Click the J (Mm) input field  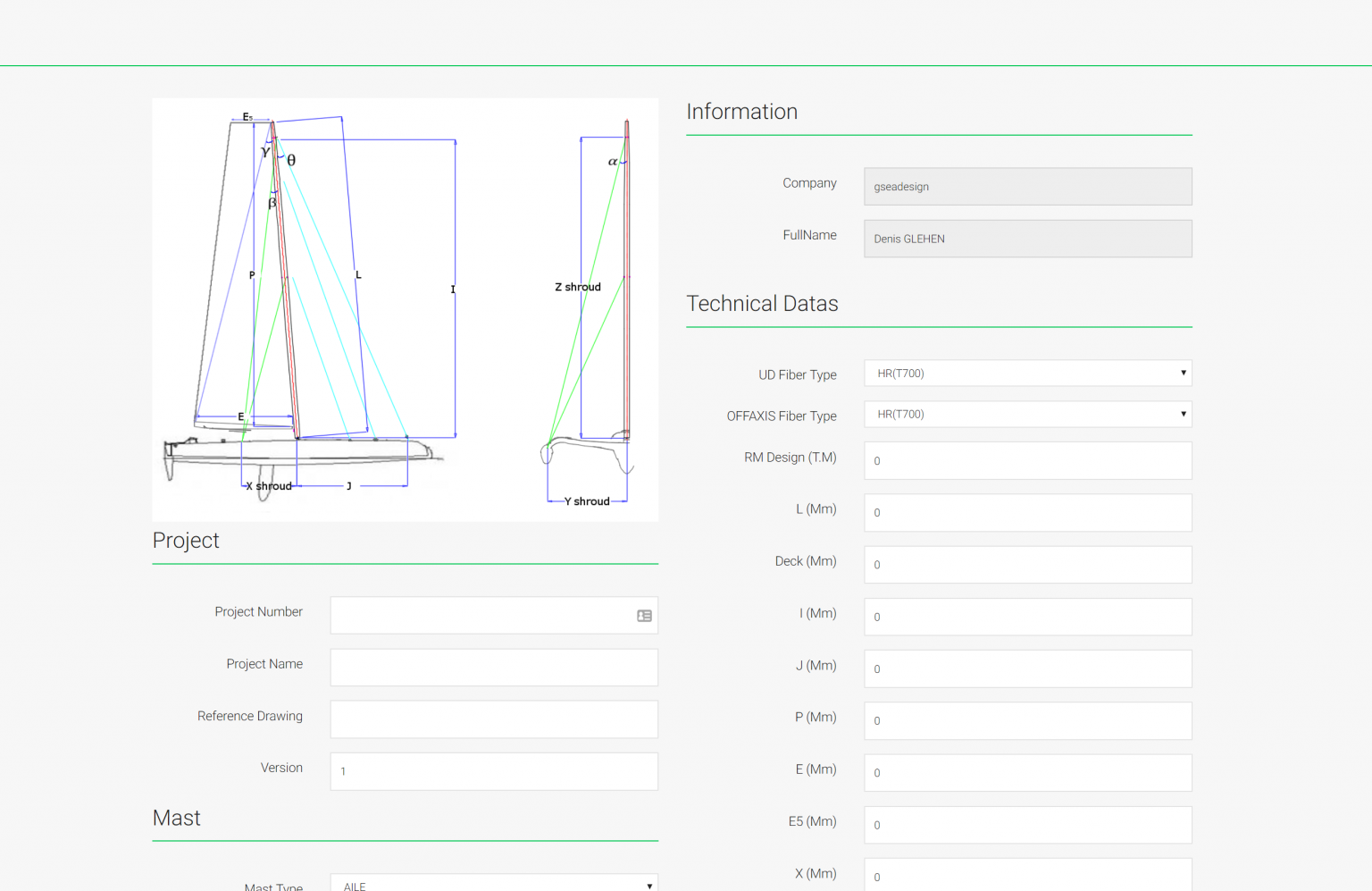[x=1027, y=668]
